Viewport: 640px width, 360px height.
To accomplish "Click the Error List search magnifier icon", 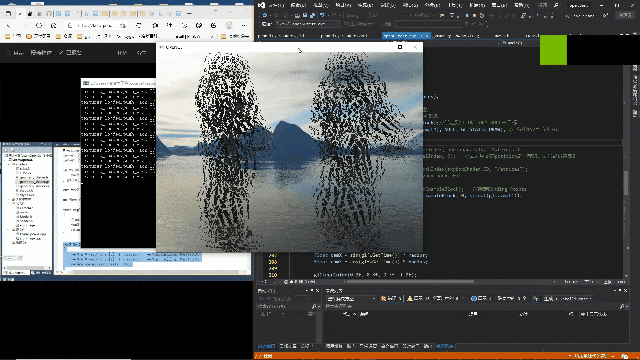I will (622, 306).
